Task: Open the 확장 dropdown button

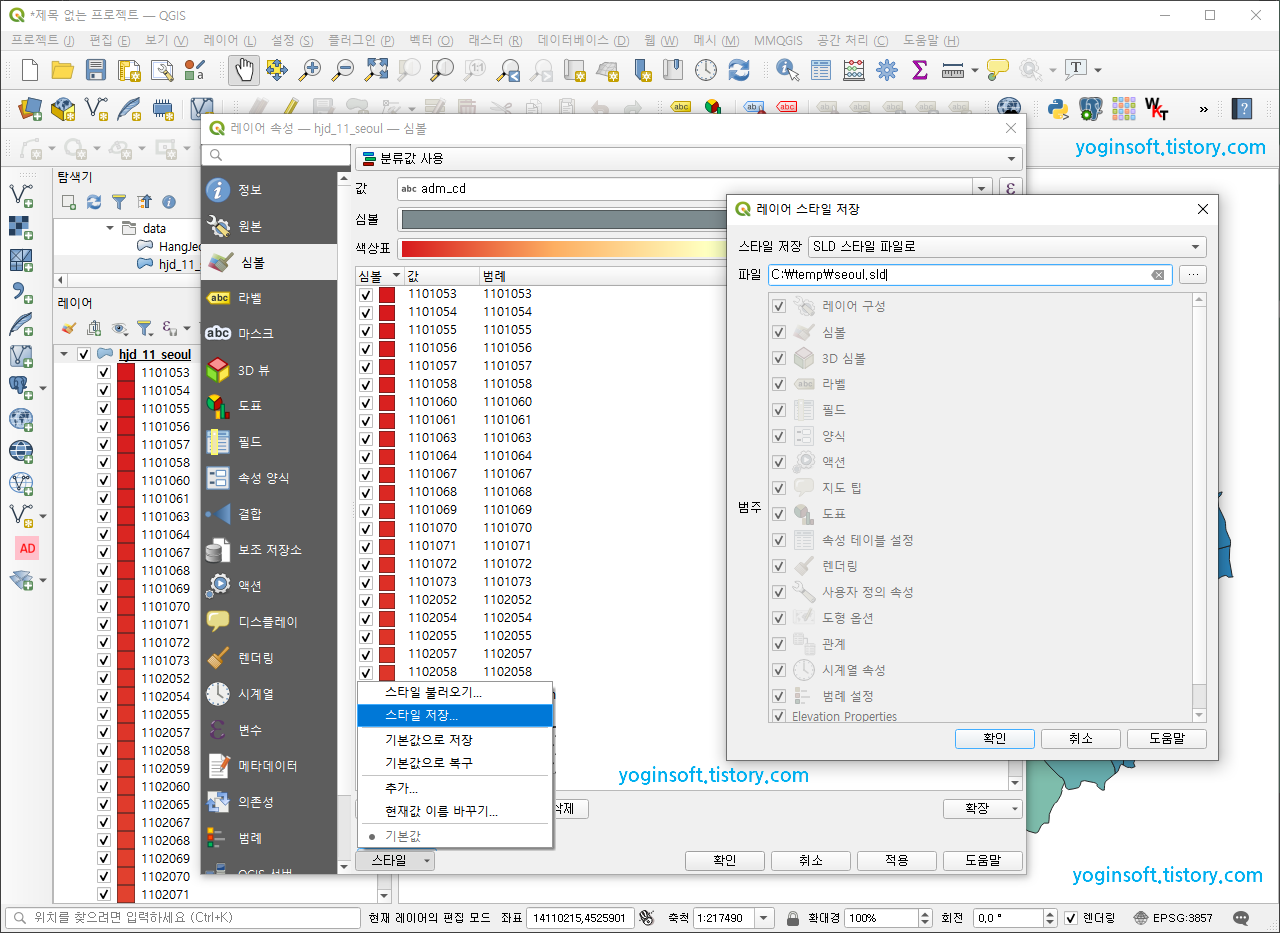Action: coord(983,808)
